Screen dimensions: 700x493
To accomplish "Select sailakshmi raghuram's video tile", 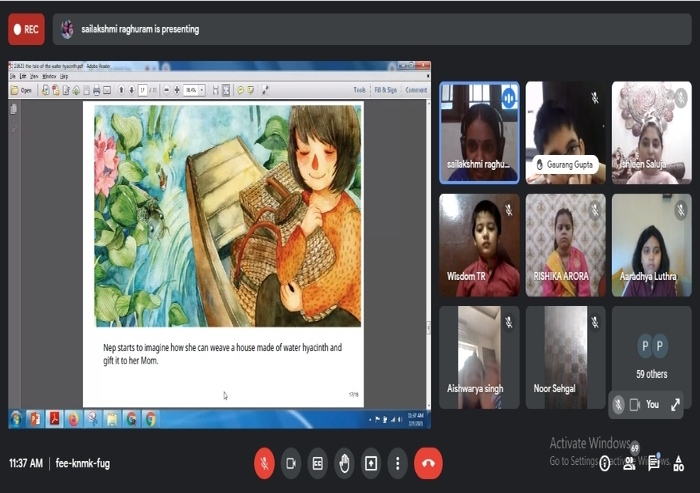I will [x=479, y=133].
